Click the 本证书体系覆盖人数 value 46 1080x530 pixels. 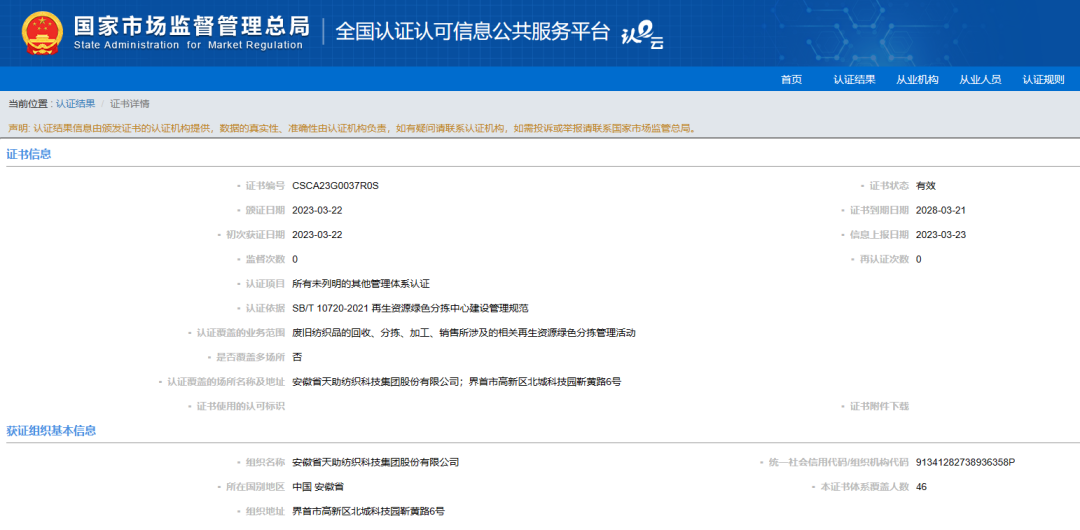coord(922,487)
